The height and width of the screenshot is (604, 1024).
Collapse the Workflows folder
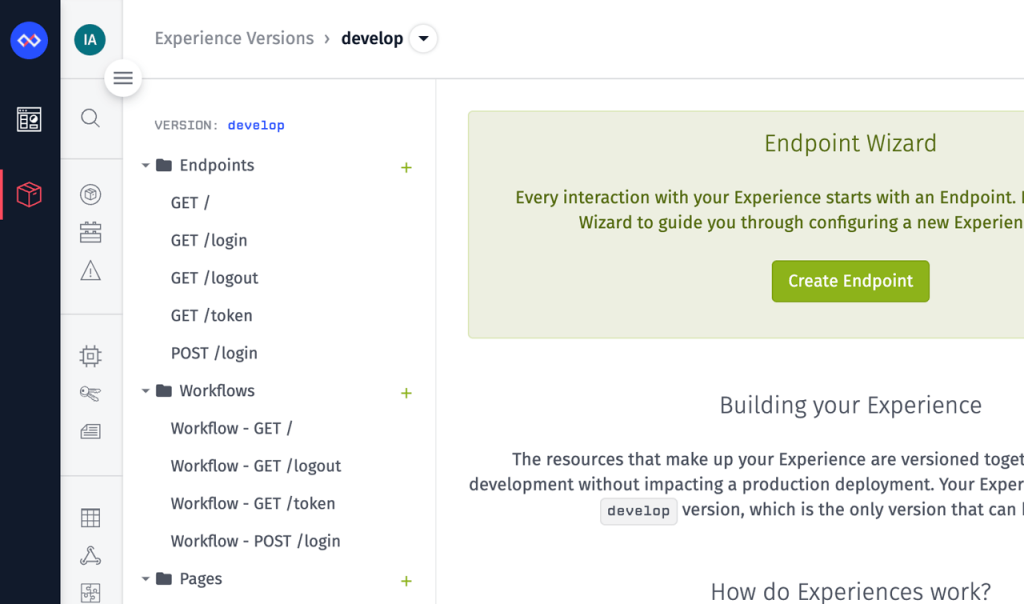click(146, 391)
